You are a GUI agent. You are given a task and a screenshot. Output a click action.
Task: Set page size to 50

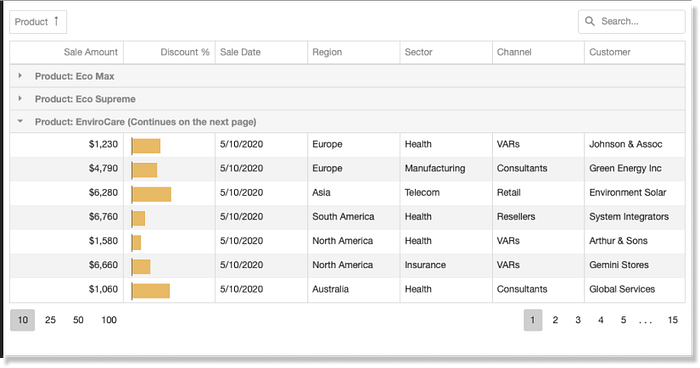[x=78, y=320]
